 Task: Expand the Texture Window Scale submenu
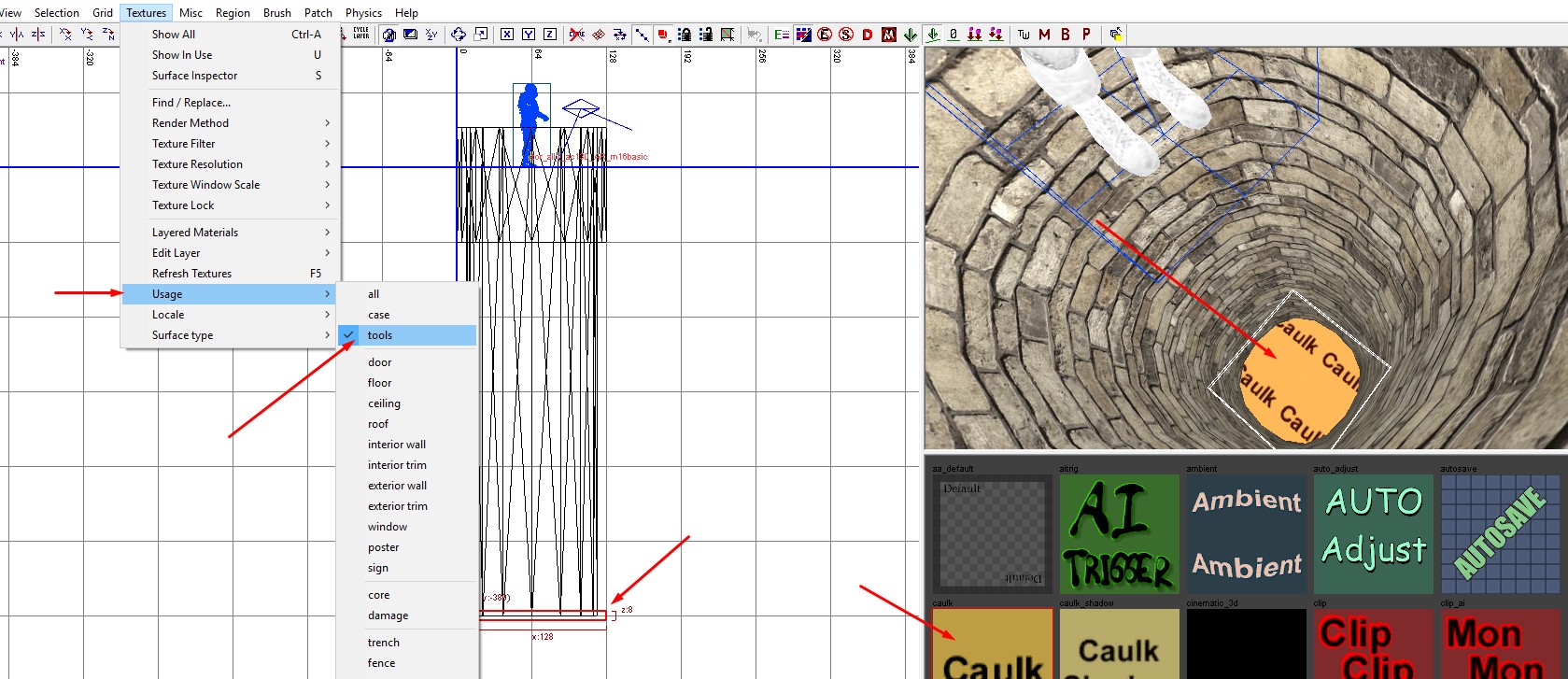[x=231, y=185]
